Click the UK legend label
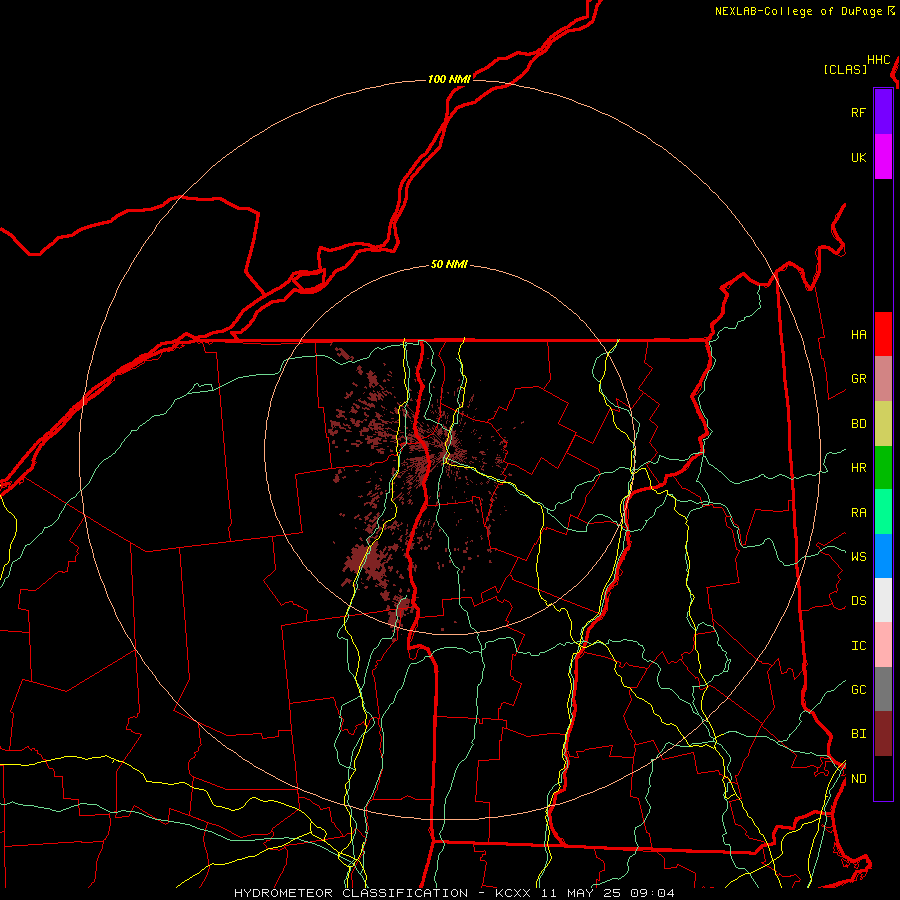The image size is (900, 900). point(858,157)
